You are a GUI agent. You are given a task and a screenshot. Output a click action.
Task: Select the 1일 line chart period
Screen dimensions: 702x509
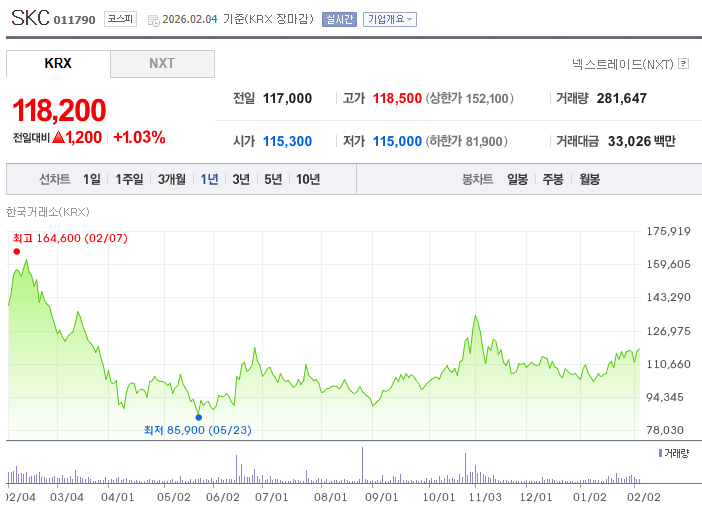point(92,180)
